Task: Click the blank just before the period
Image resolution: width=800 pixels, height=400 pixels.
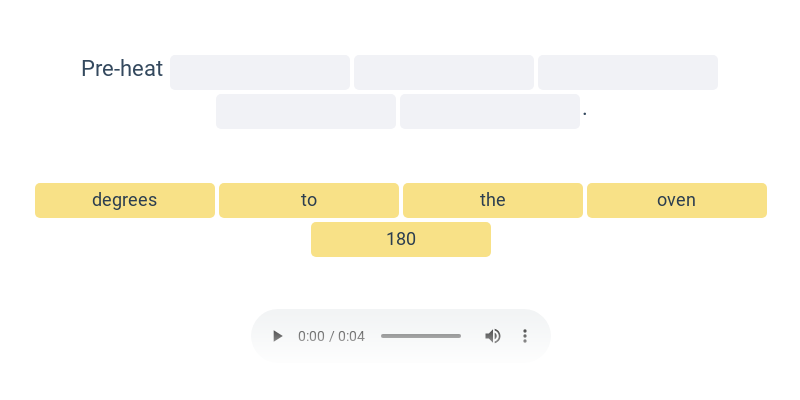Action: coord(490,112)
